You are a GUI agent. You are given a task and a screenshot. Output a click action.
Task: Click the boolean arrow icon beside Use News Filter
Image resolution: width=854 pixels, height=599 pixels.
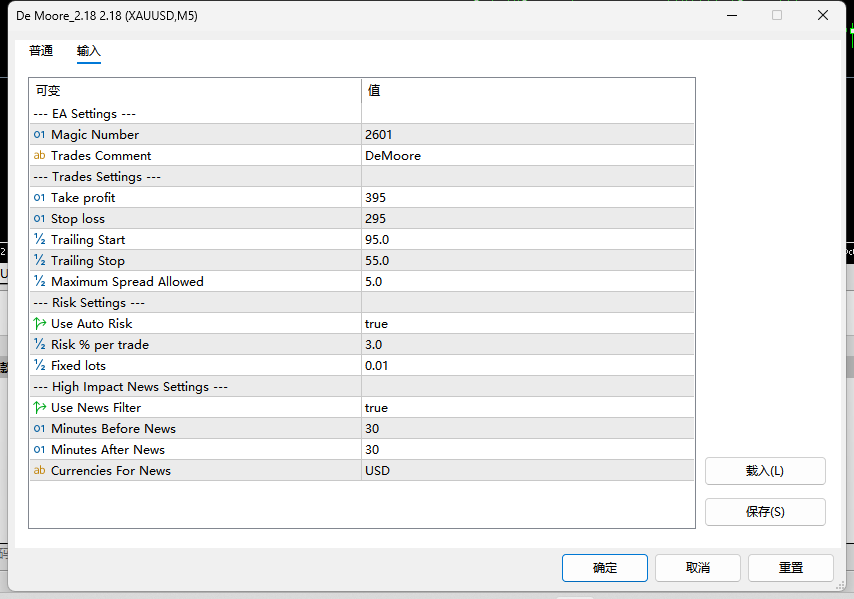39,407
